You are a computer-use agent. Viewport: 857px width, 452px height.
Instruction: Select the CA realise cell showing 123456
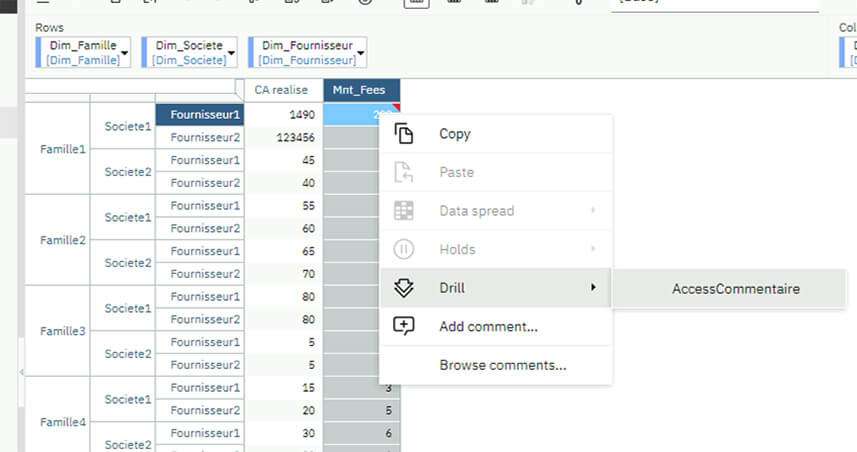point(284,138)
